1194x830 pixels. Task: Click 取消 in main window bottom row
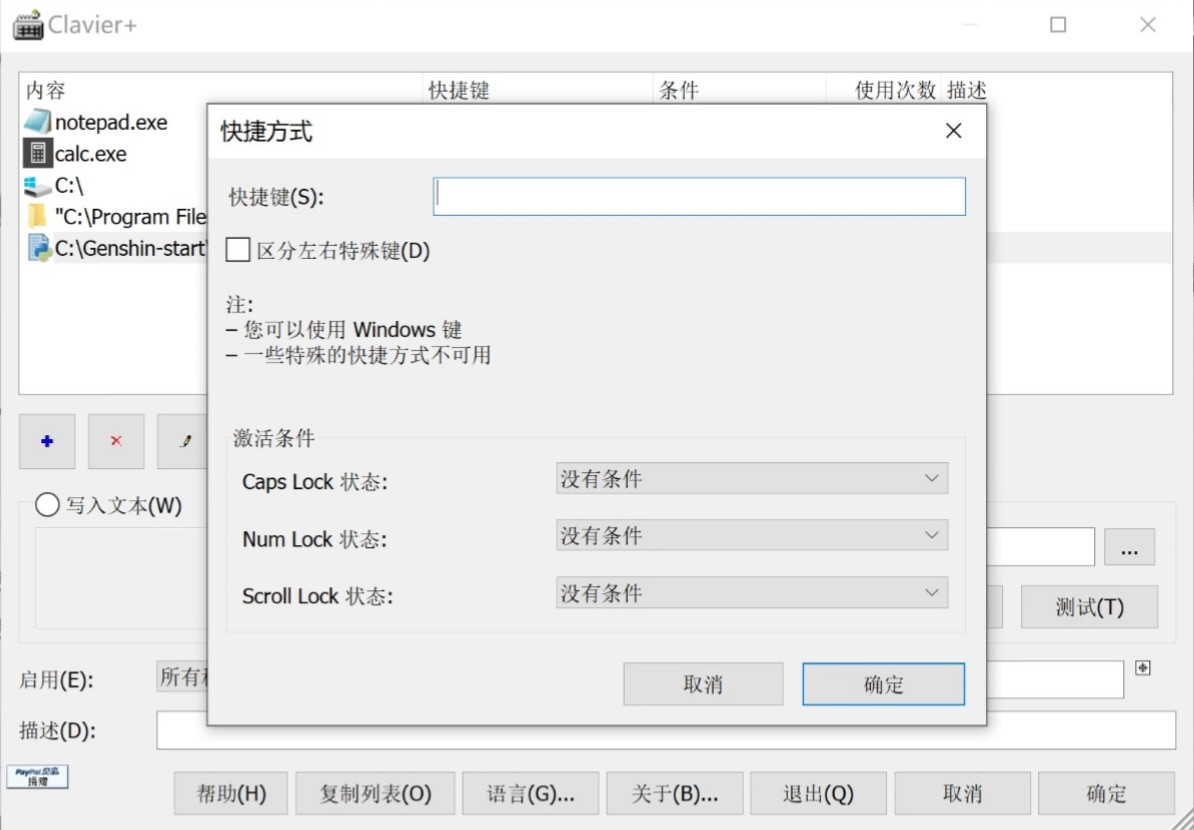(x=963, y=793)
